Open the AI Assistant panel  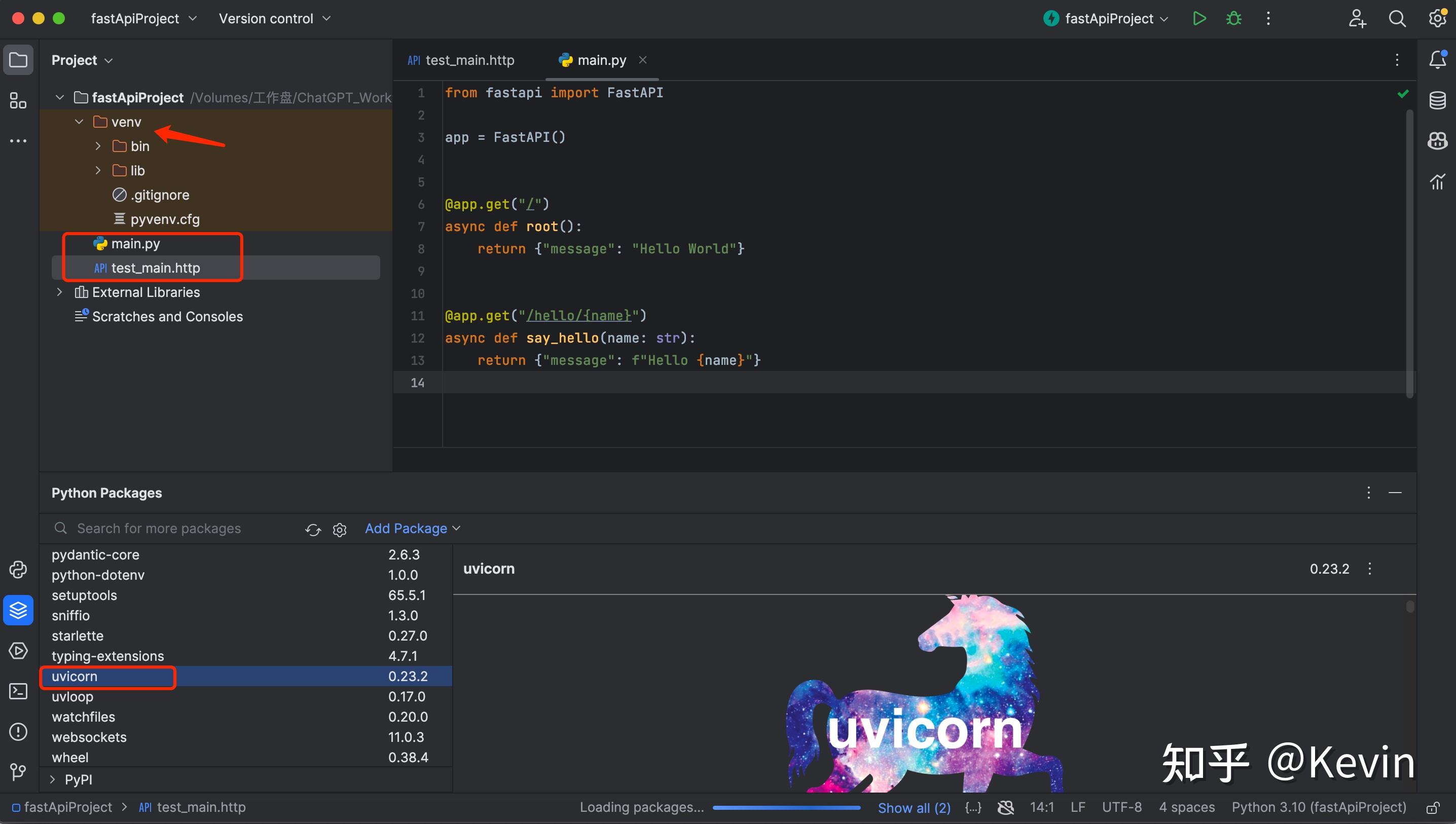1437,141
